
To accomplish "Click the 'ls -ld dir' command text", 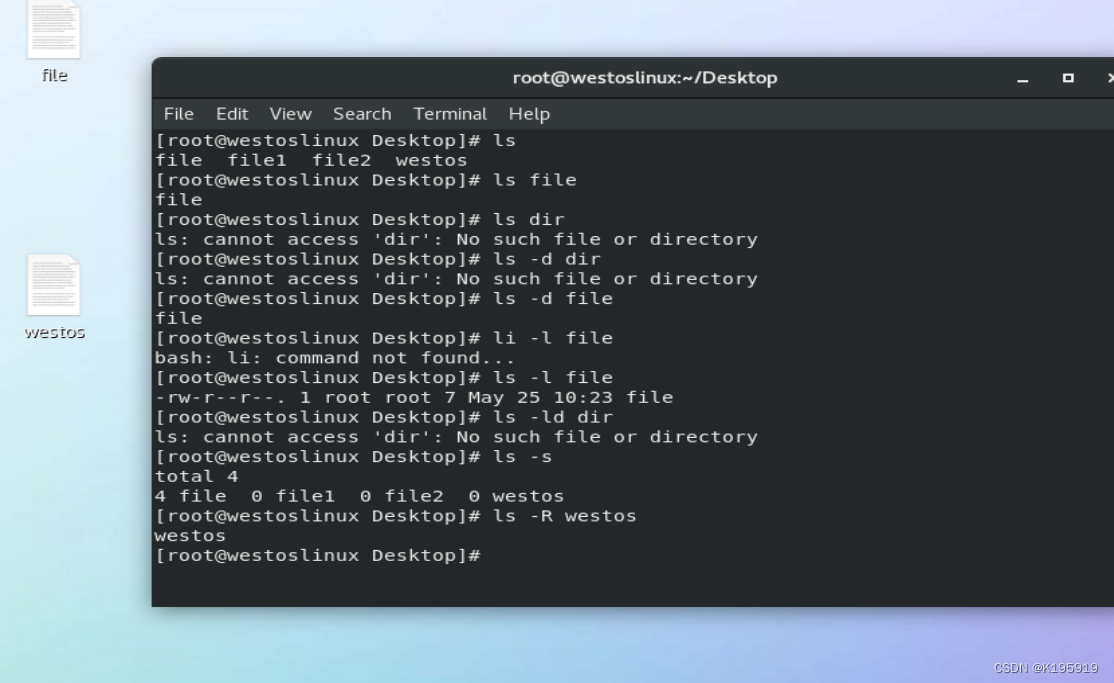I will 553,417.
